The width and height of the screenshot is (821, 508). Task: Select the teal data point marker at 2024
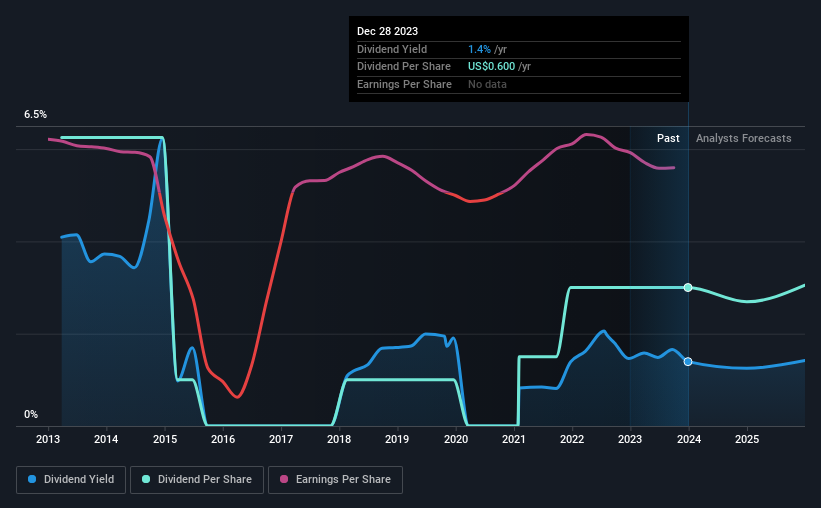tap(688, 288)
